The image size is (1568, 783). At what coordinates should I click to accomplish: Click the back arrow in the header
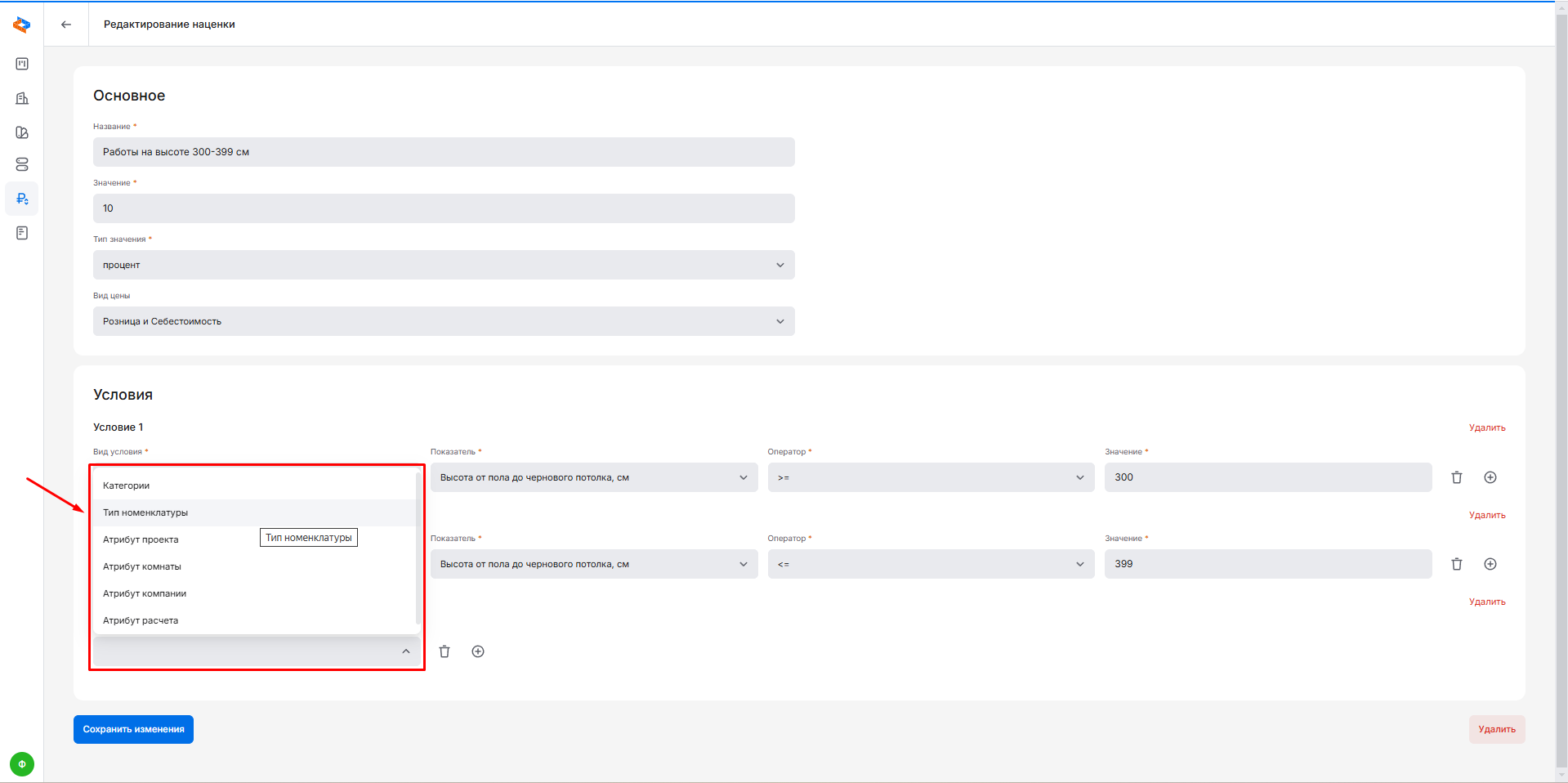click(66, 25)
